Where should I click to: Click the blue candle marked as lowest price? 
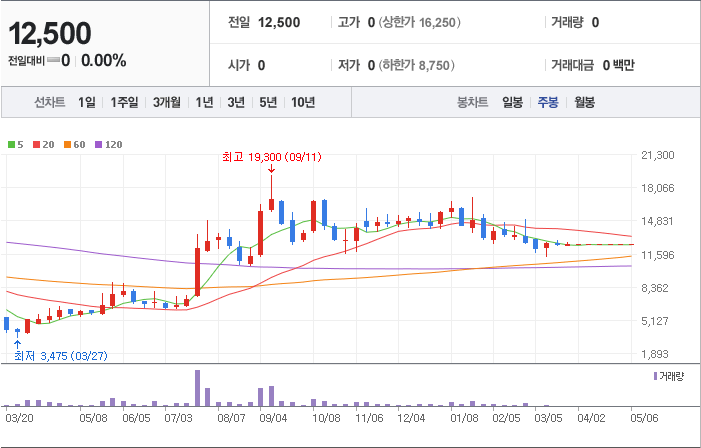[17, 331]
